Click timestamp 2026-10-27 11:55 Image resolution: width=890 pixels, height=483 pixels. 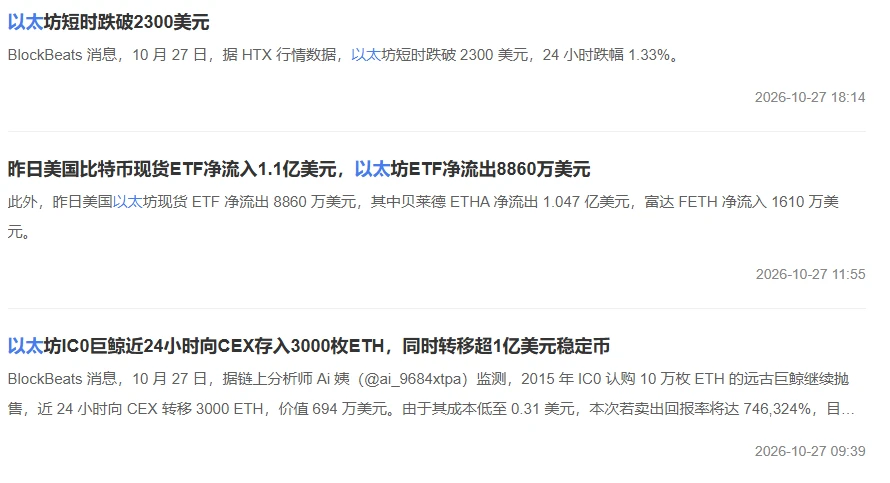point(811,274)
